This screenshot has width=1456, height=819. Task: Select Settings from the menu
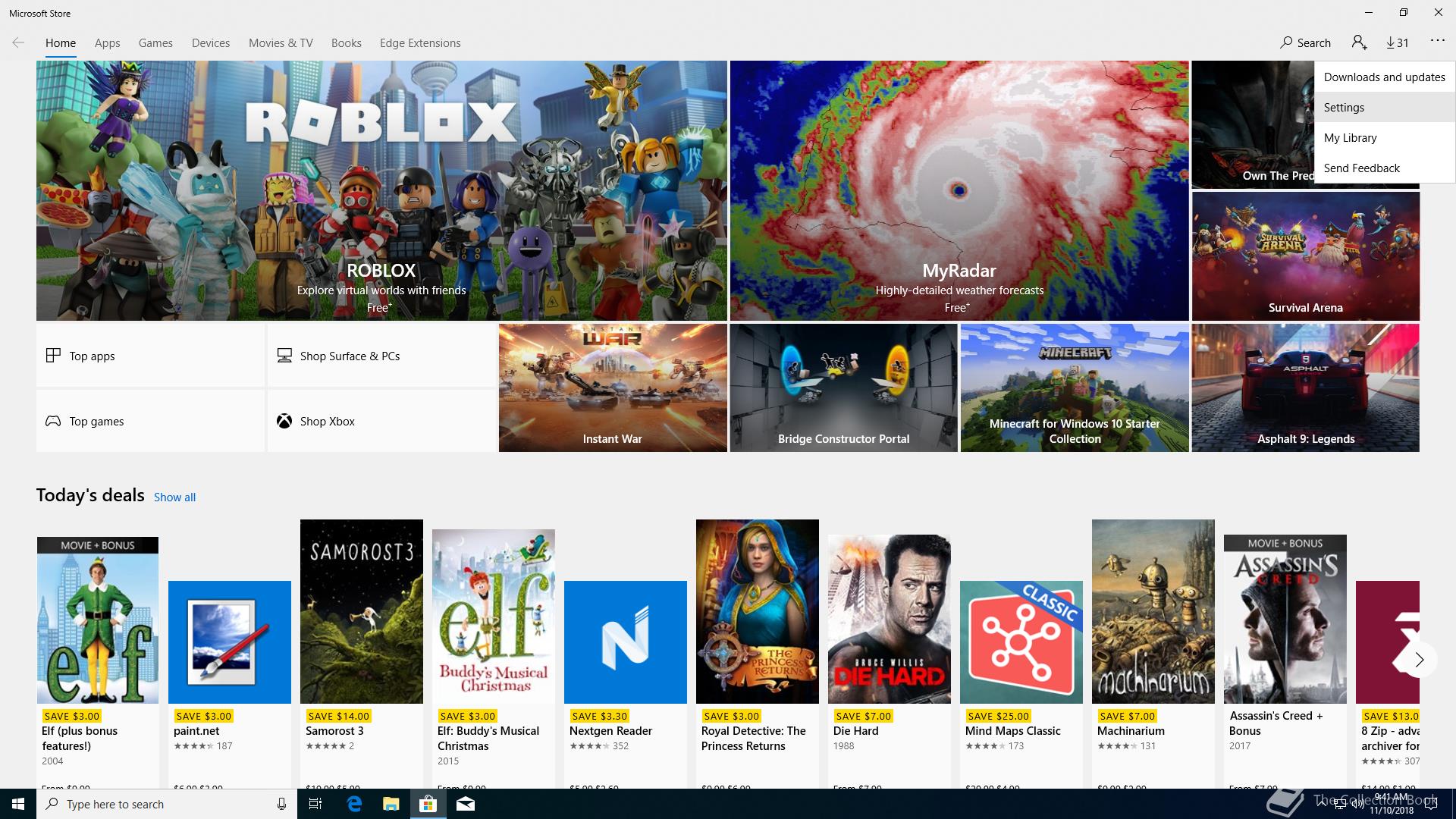click(x=1384, y=107)
